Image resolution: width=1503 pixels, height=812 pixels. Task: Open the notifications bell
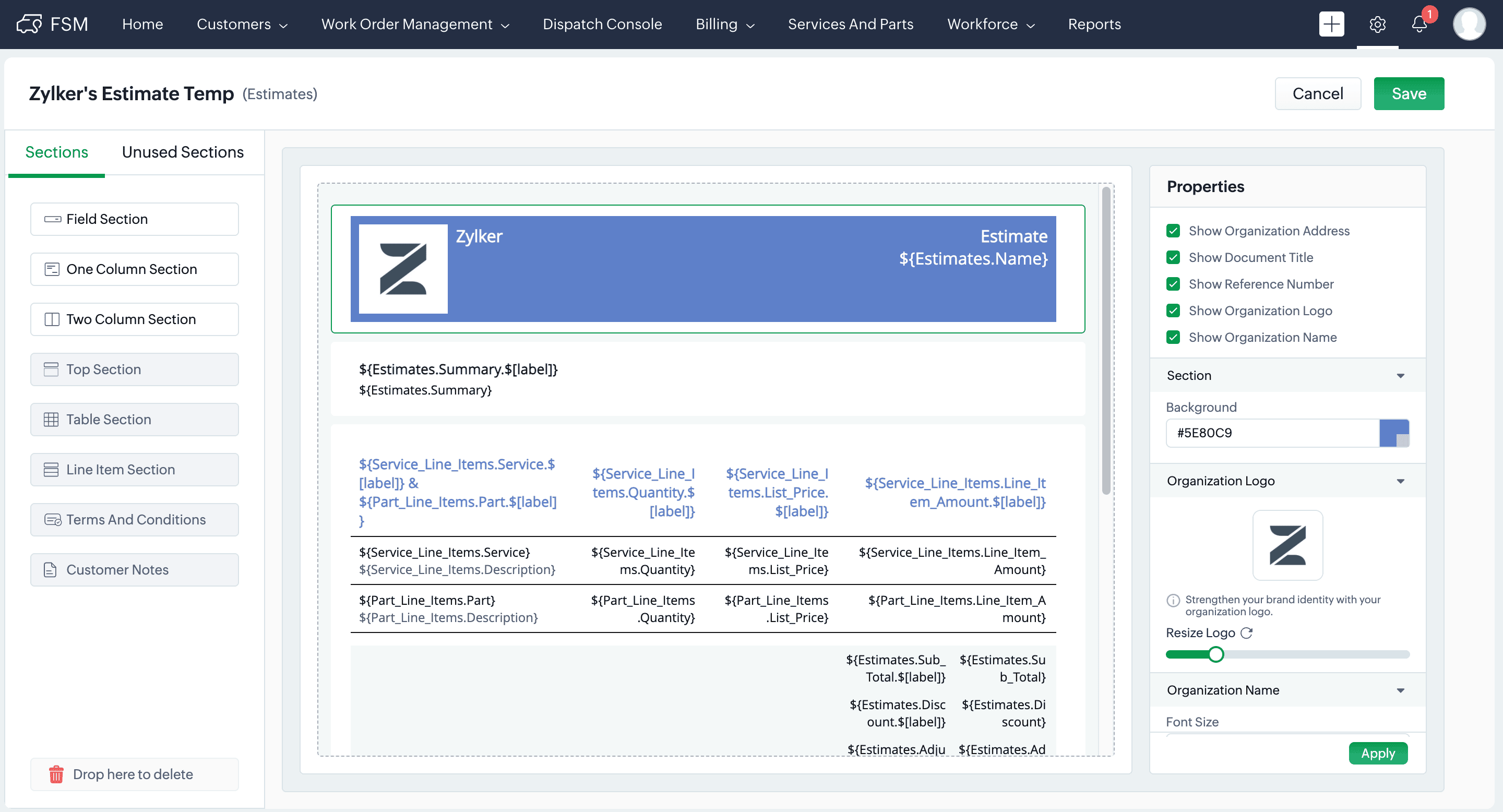1419,25
